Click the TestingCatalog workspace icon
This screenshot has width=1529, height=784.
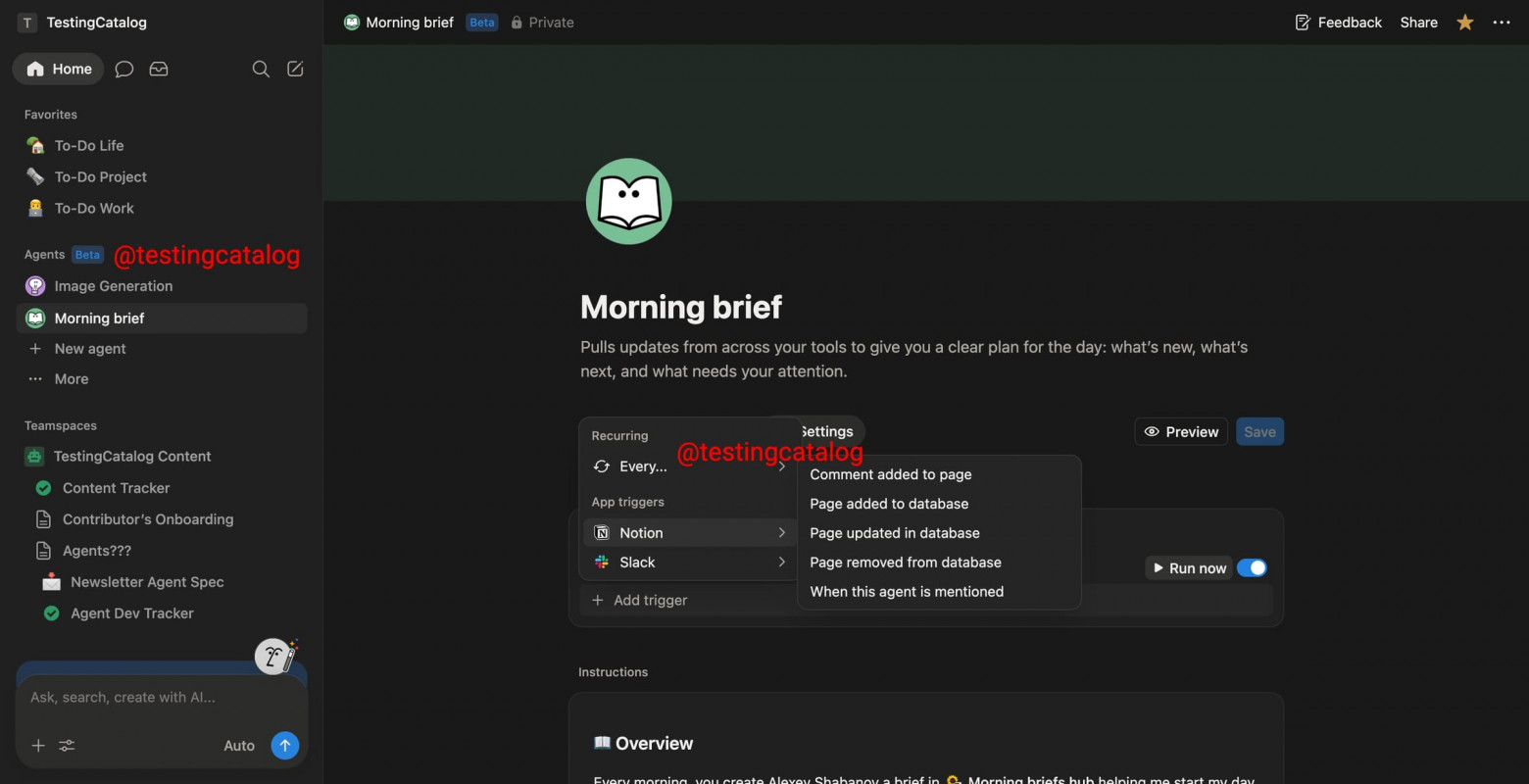[26, 22]
